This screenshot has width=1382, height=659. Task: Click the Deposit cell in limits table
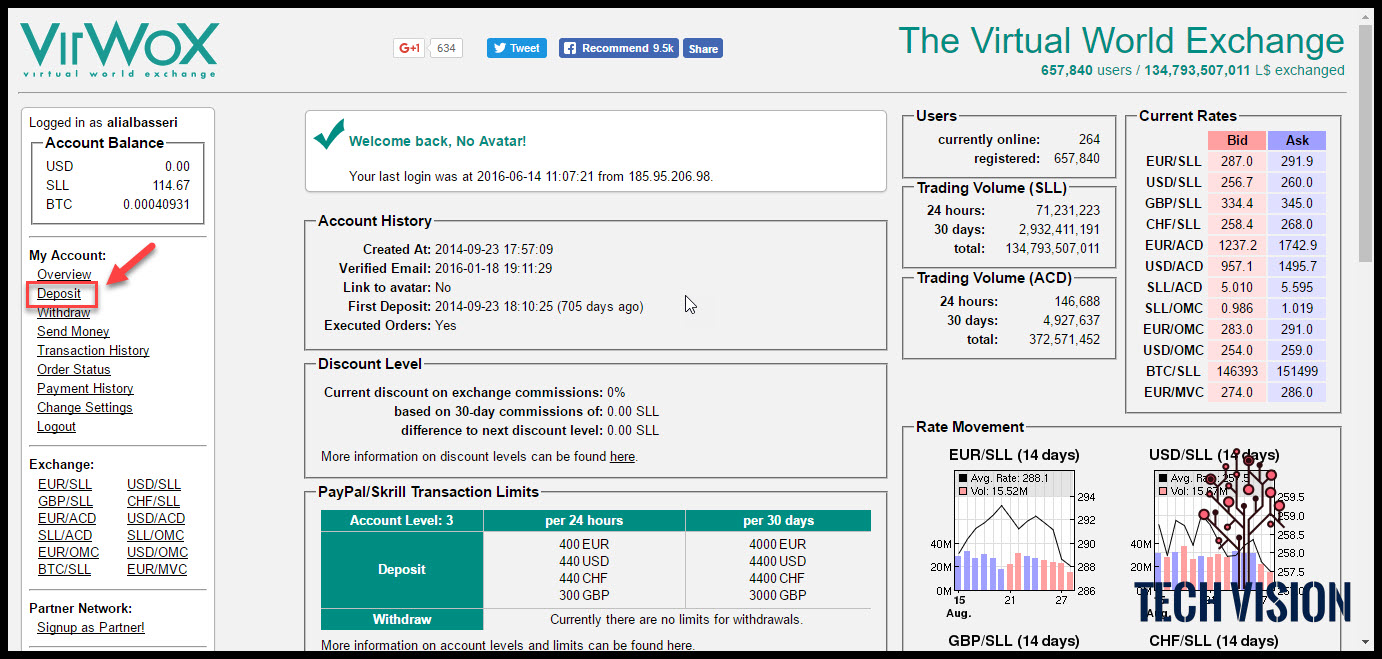click(x=401, y=569)
